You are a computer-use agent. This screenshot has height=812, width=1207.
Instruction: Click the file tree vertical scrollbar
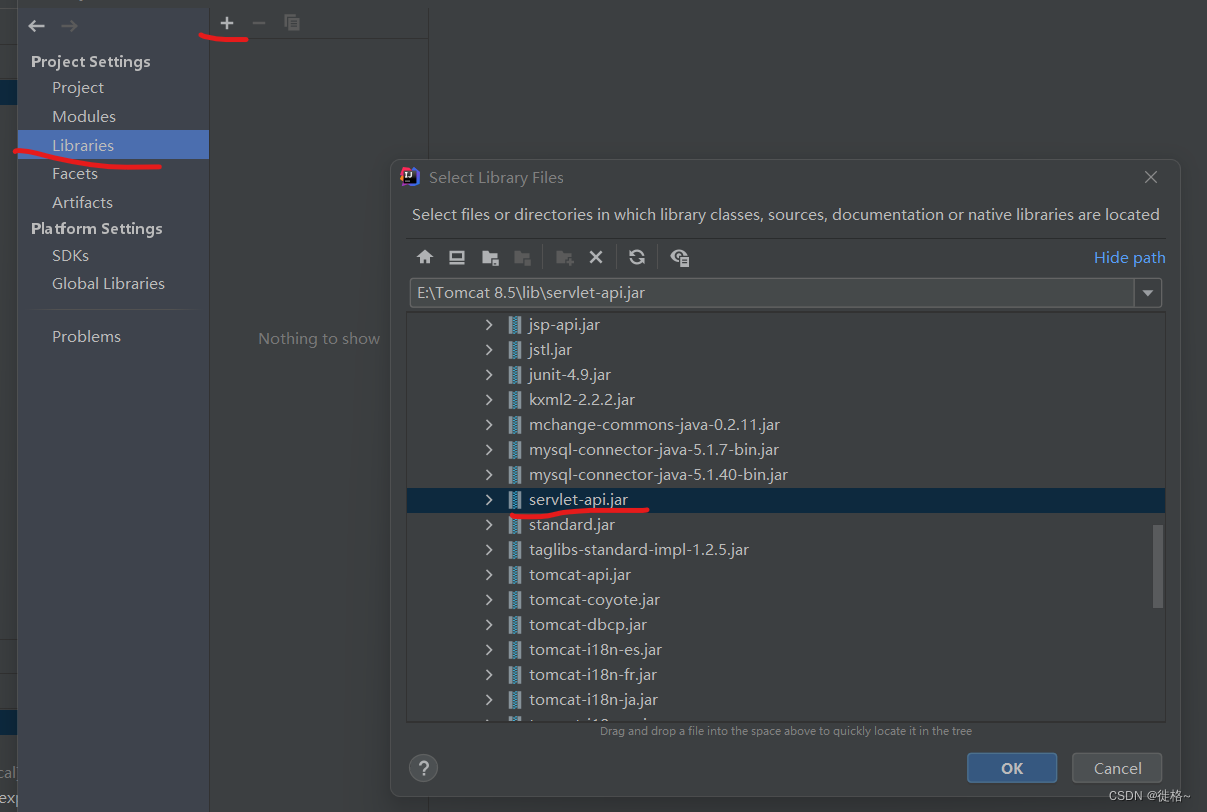[1158, 566]
